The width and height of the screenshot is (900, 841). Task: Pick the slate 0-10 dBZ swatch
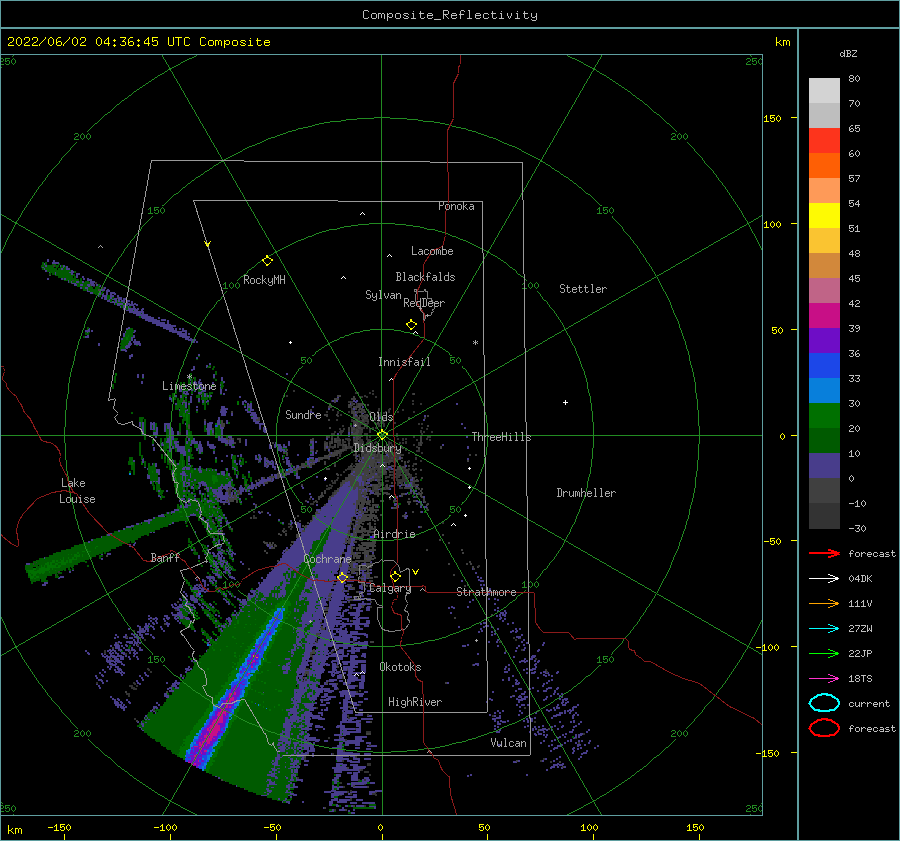click(824, 466)
